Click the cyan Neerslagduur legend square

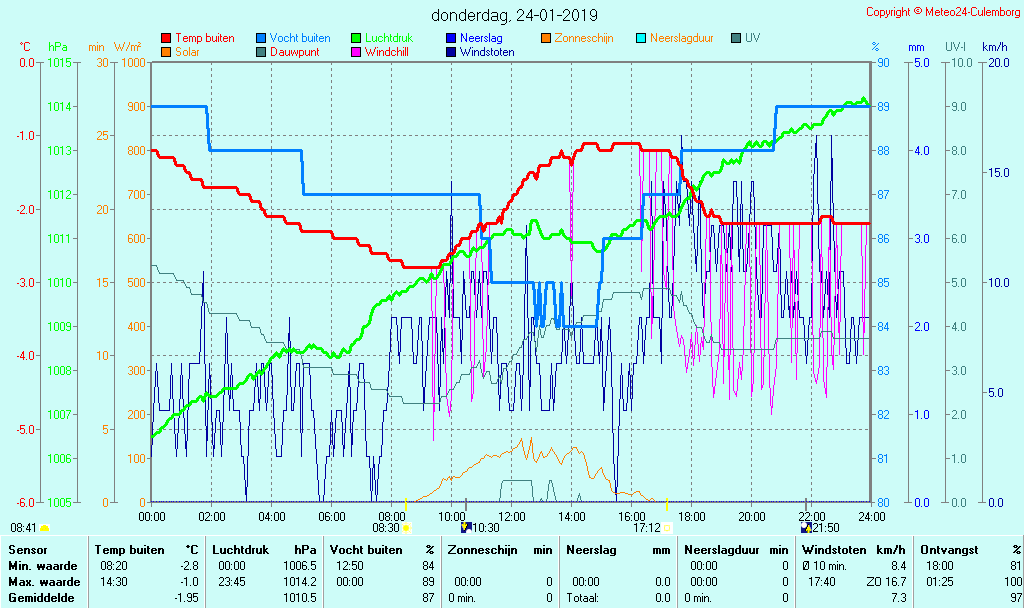pos(641,38)
